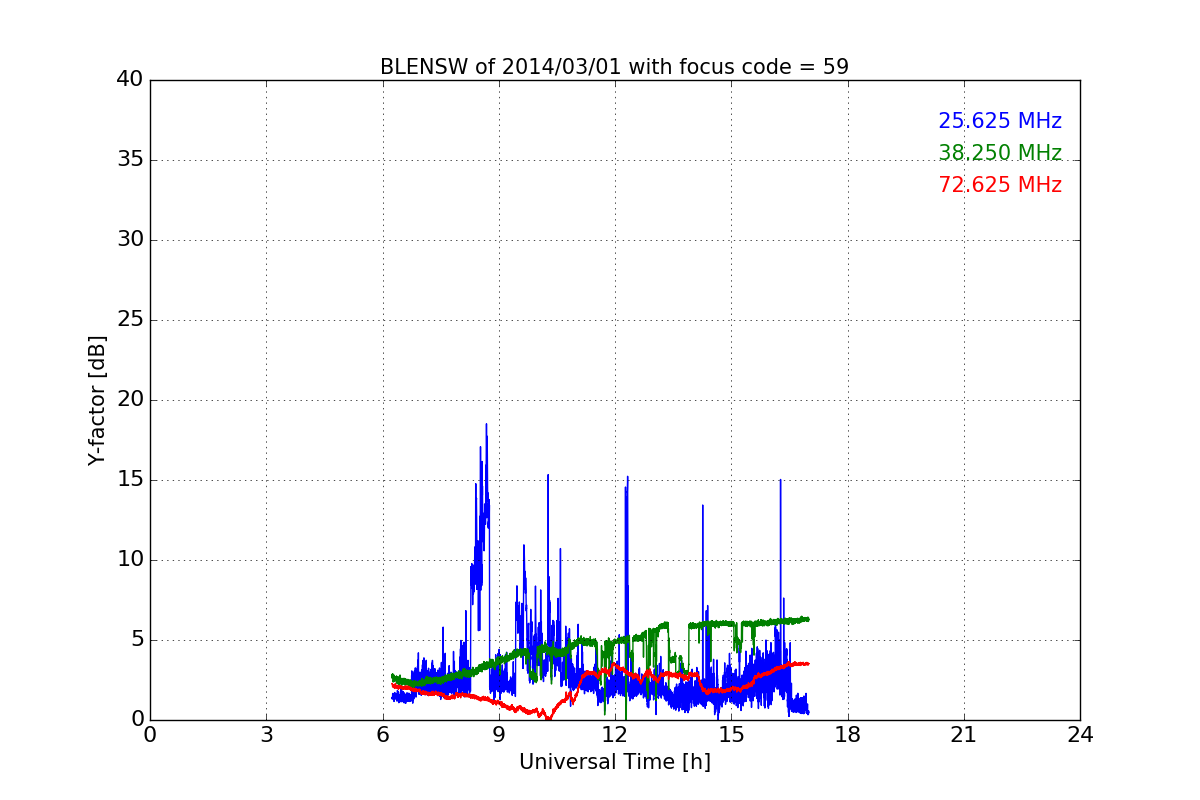The image size is (1200, 800).
Task: Click the y-axis tick label '25'
Action: pos(130,320)
